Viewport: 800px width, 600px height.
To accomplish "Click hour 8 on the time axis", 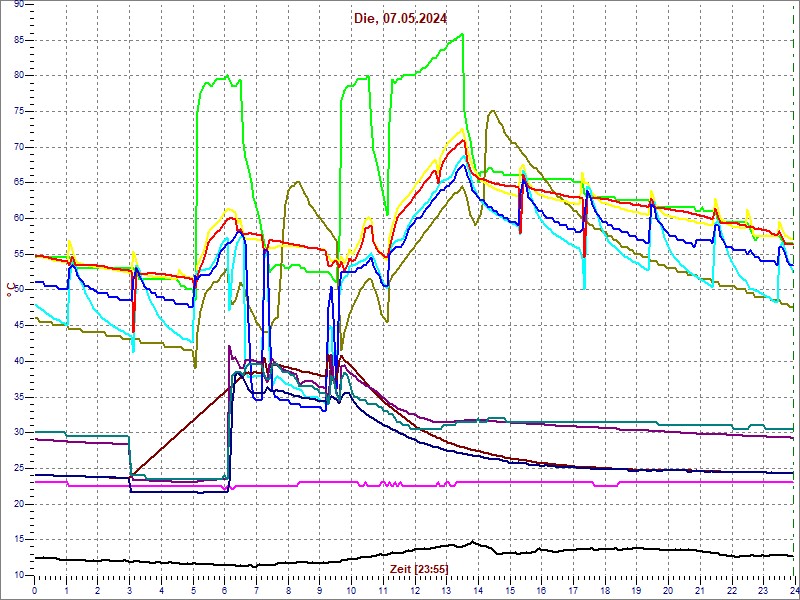I will coord(288,590).
